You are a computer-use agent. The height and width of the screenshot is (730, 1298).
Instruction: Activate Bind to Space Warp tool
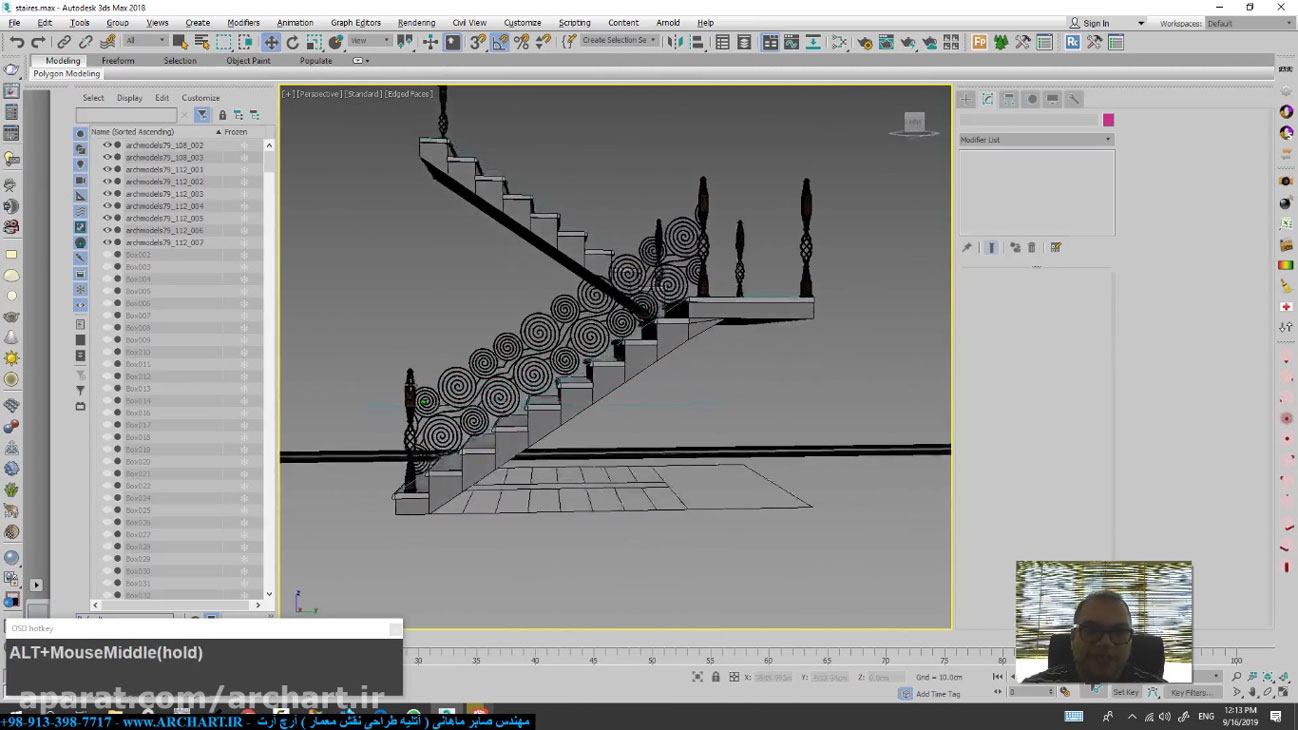[x=108, y=42]
